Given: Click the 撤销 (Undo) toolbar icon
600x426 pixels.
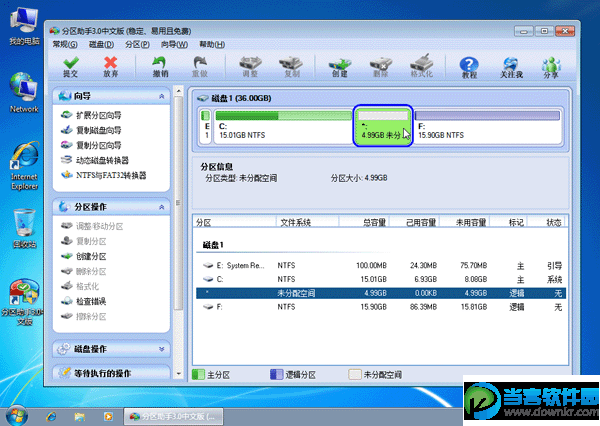Looking at the screenshot, I should tap(160, 67).
